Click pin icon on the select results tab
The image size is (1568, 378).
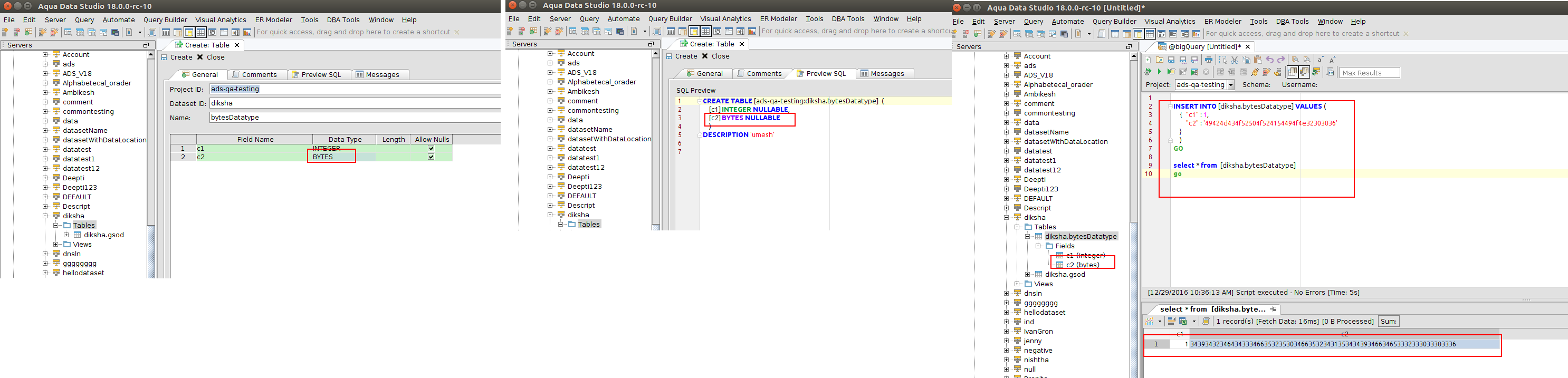point(1274,309)
